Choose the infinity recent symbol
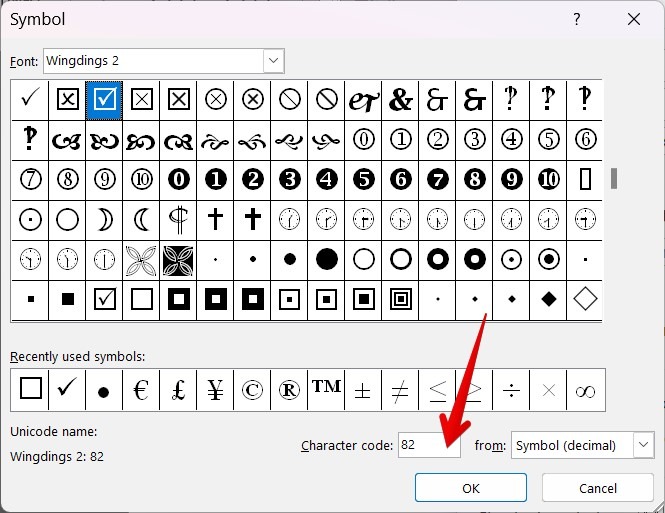The width and height of the screenshot is (665, 513). [586, 390]
